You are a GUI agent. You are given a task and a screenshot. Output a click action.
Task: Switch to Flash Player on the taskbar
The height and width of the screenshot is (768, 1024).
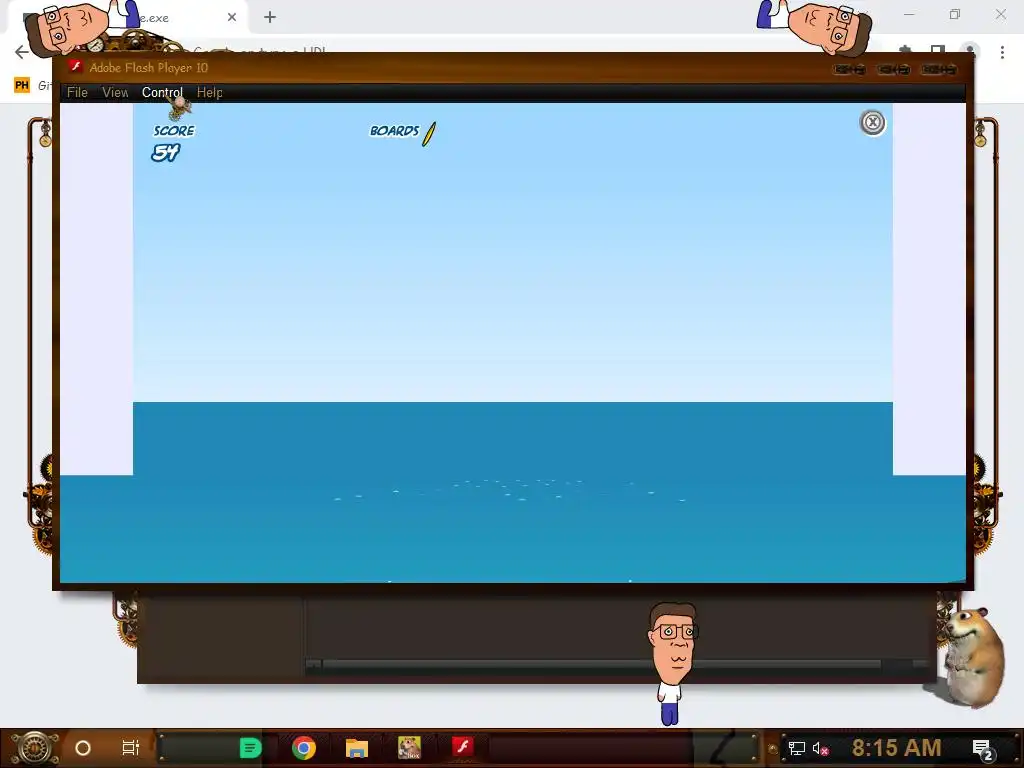click(x=462, y=746)
